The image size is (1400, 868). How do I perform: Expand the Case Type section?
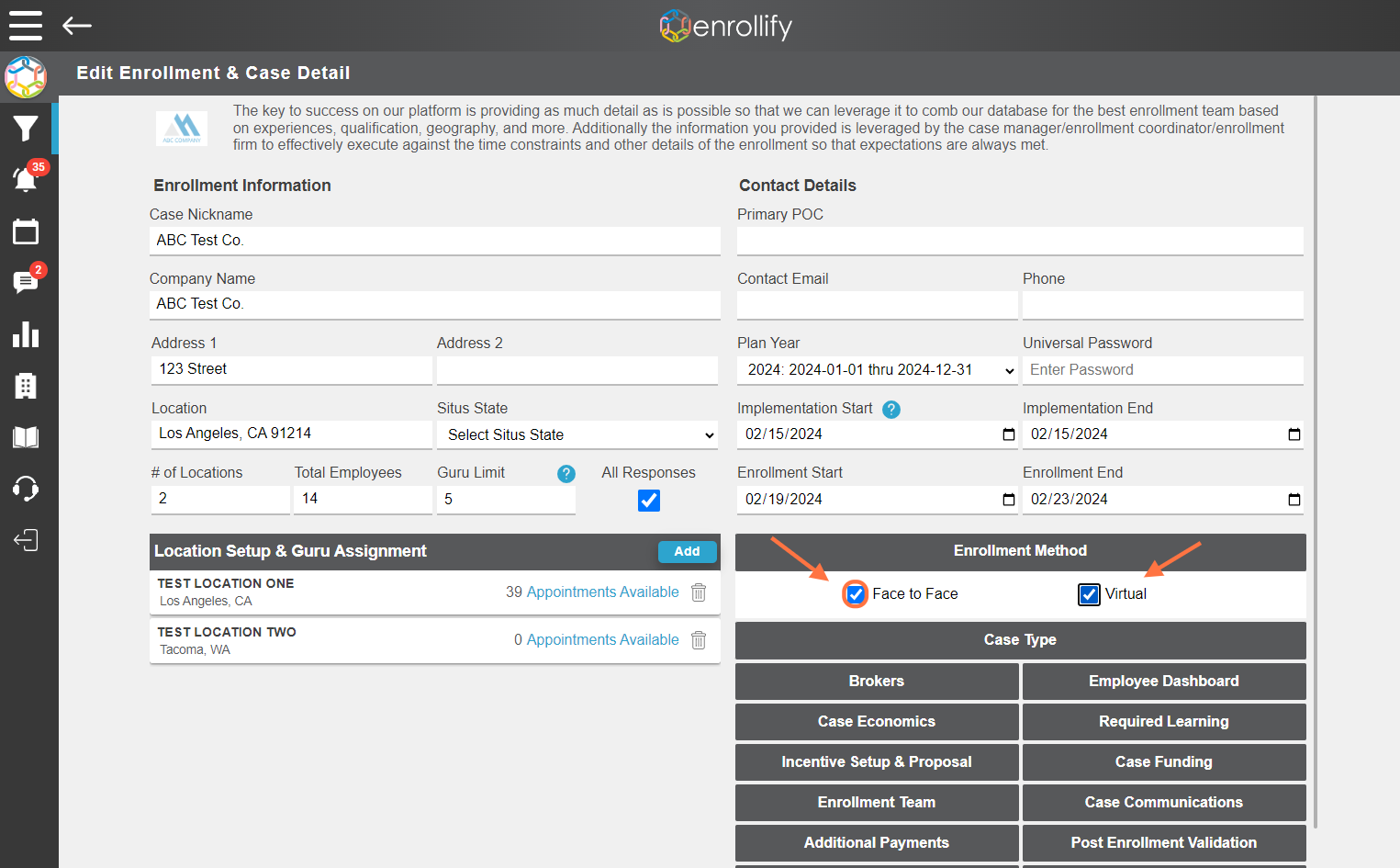(x=1020, y=640)
